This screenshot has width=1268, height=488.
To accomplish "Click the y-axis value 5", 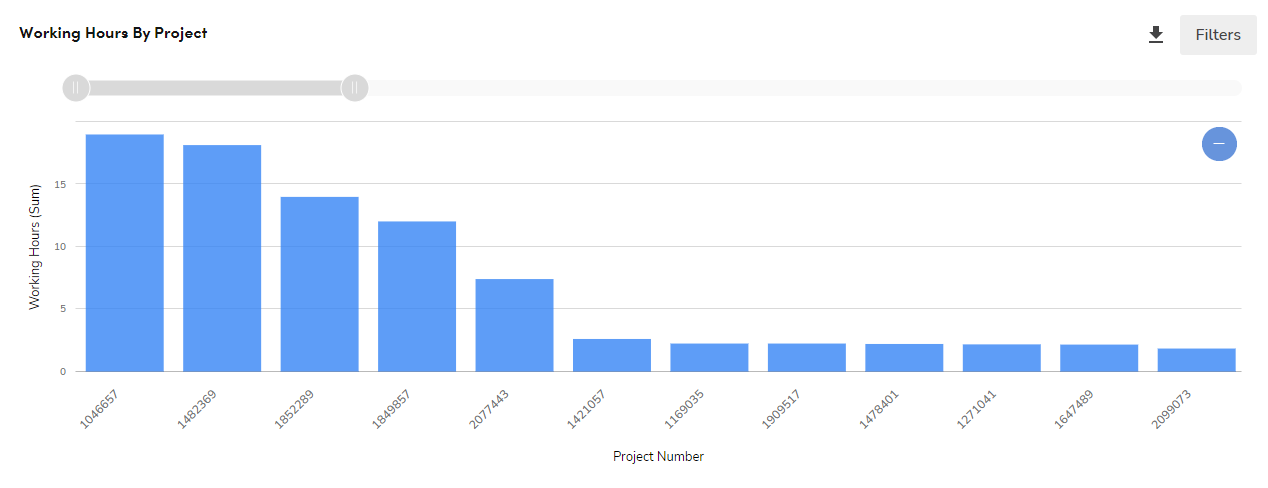I will [x=63, y=309].
